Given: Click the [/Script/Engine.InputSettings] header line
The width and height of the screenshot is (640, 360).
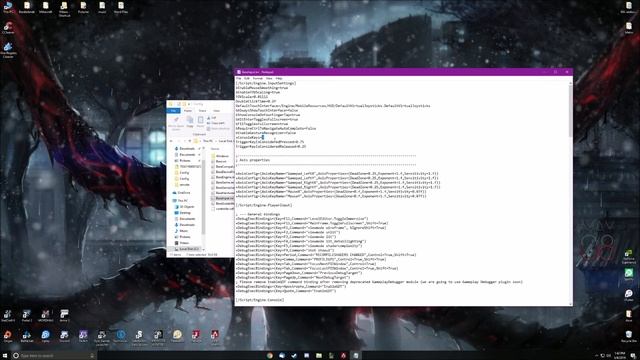Looking at the screenshot, I should (266, 83).
